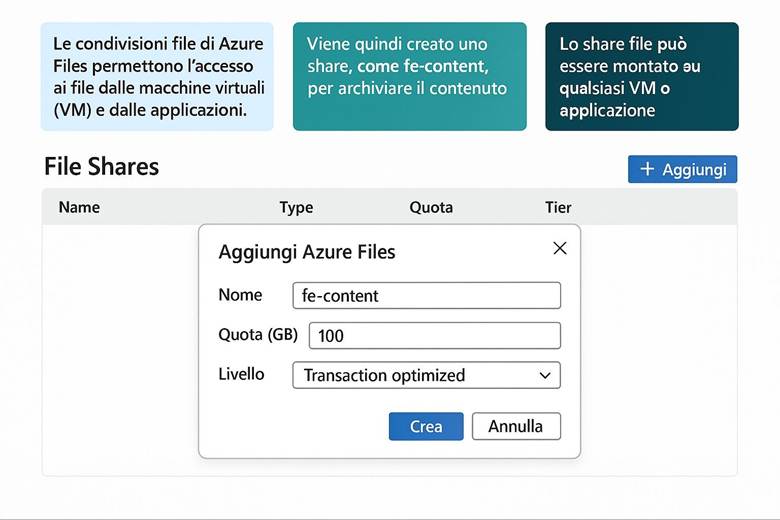Open the dark card about mounting share
This screenshot has height=520, width=780.
coord(641,77)
